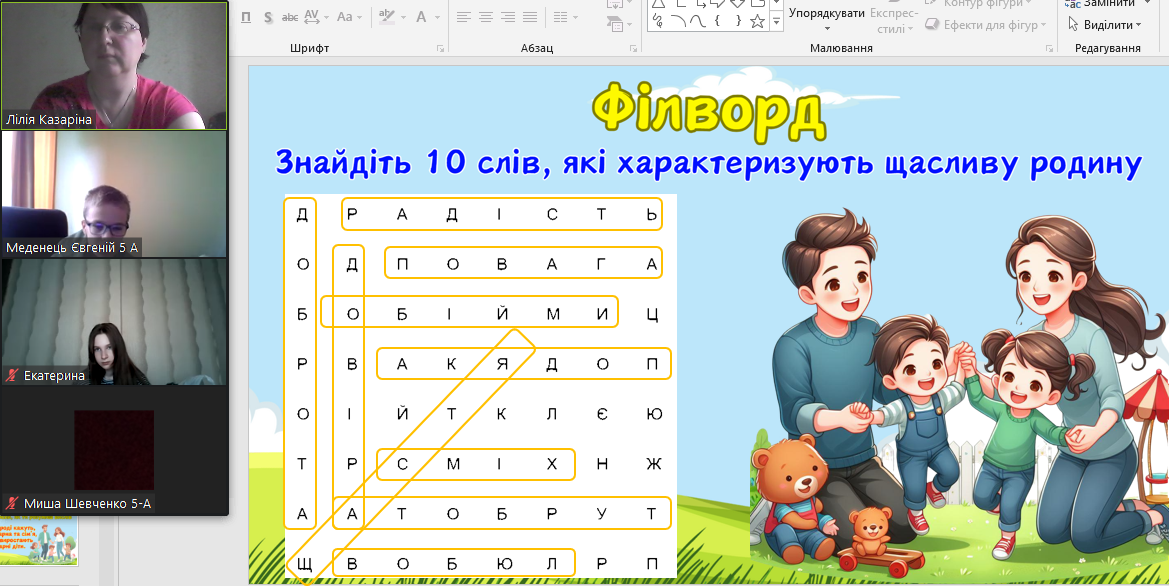1169x586 pixels.
Task: Center the paragraph text
Action: pyautogui.click(x=485, y=17)
